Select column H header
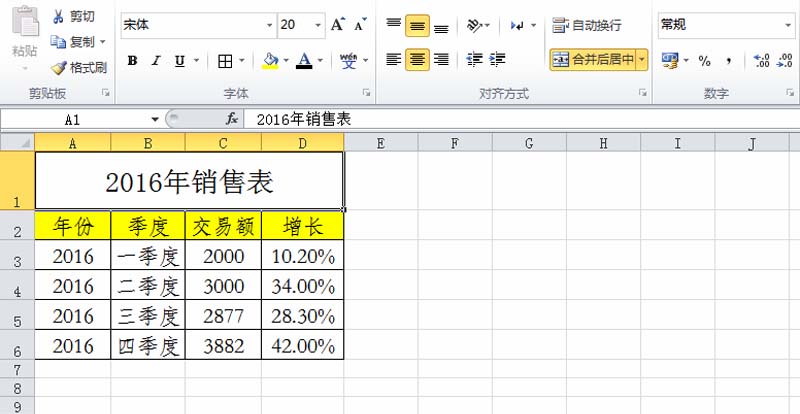 pyautogui.click(x=604, y=143)
